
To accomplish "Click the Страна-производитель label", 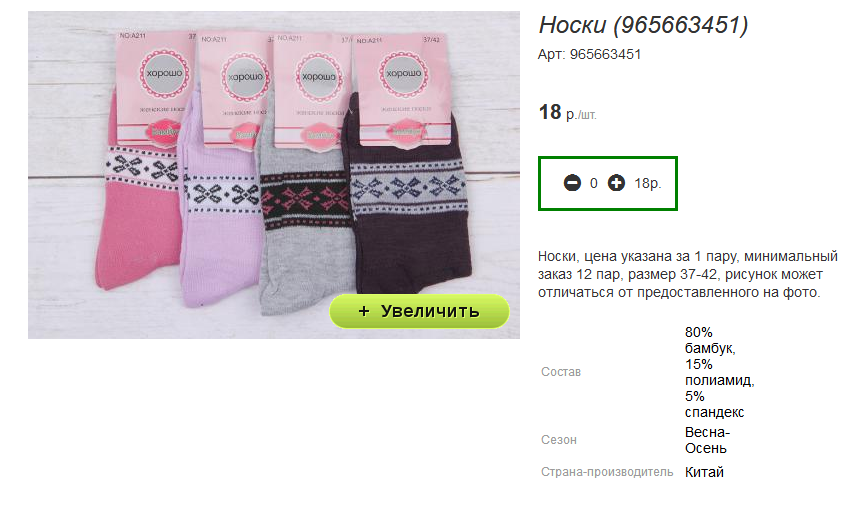I will point(607,472).
